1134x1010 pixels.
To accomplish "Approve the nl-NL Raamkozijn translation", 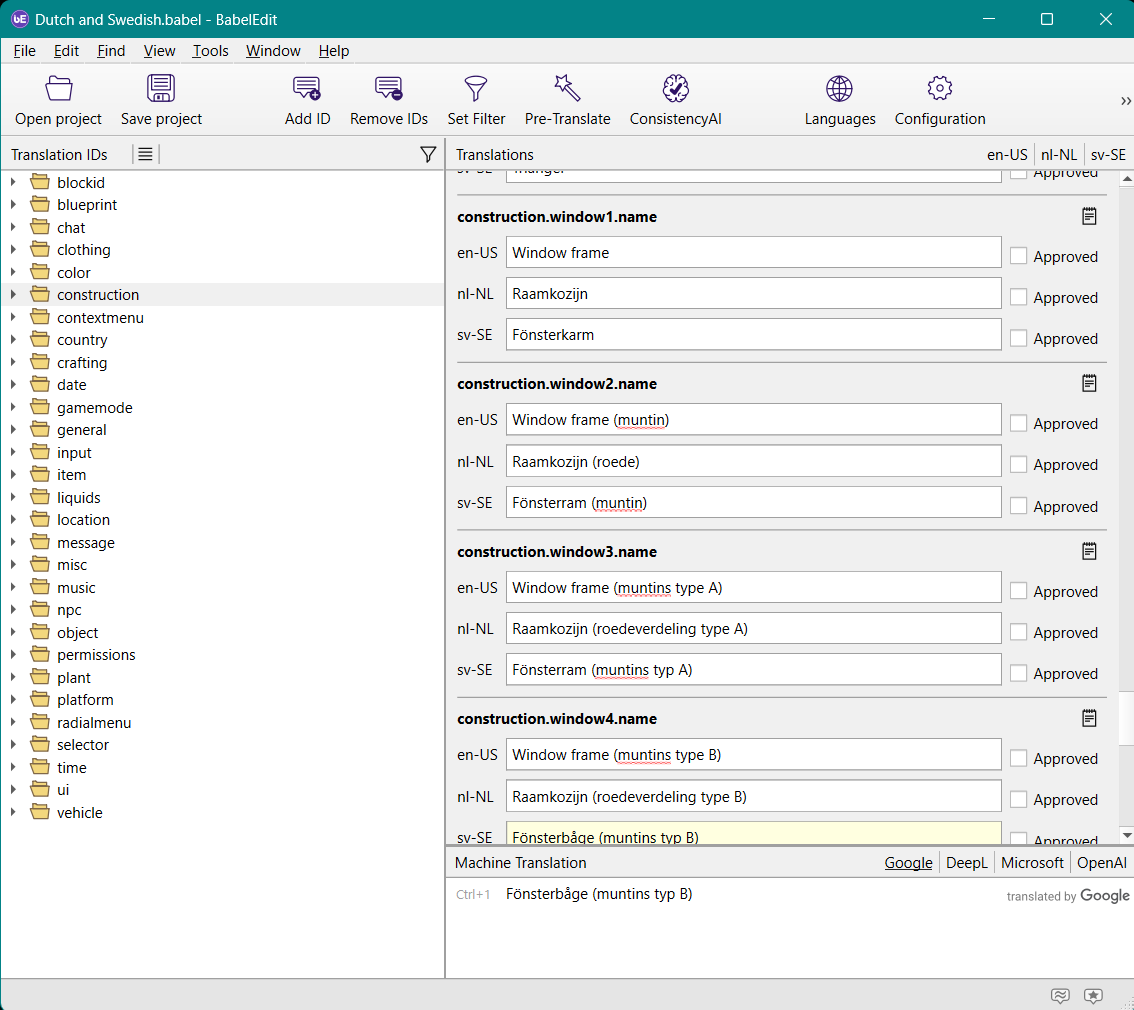I will click(1019, 297).
